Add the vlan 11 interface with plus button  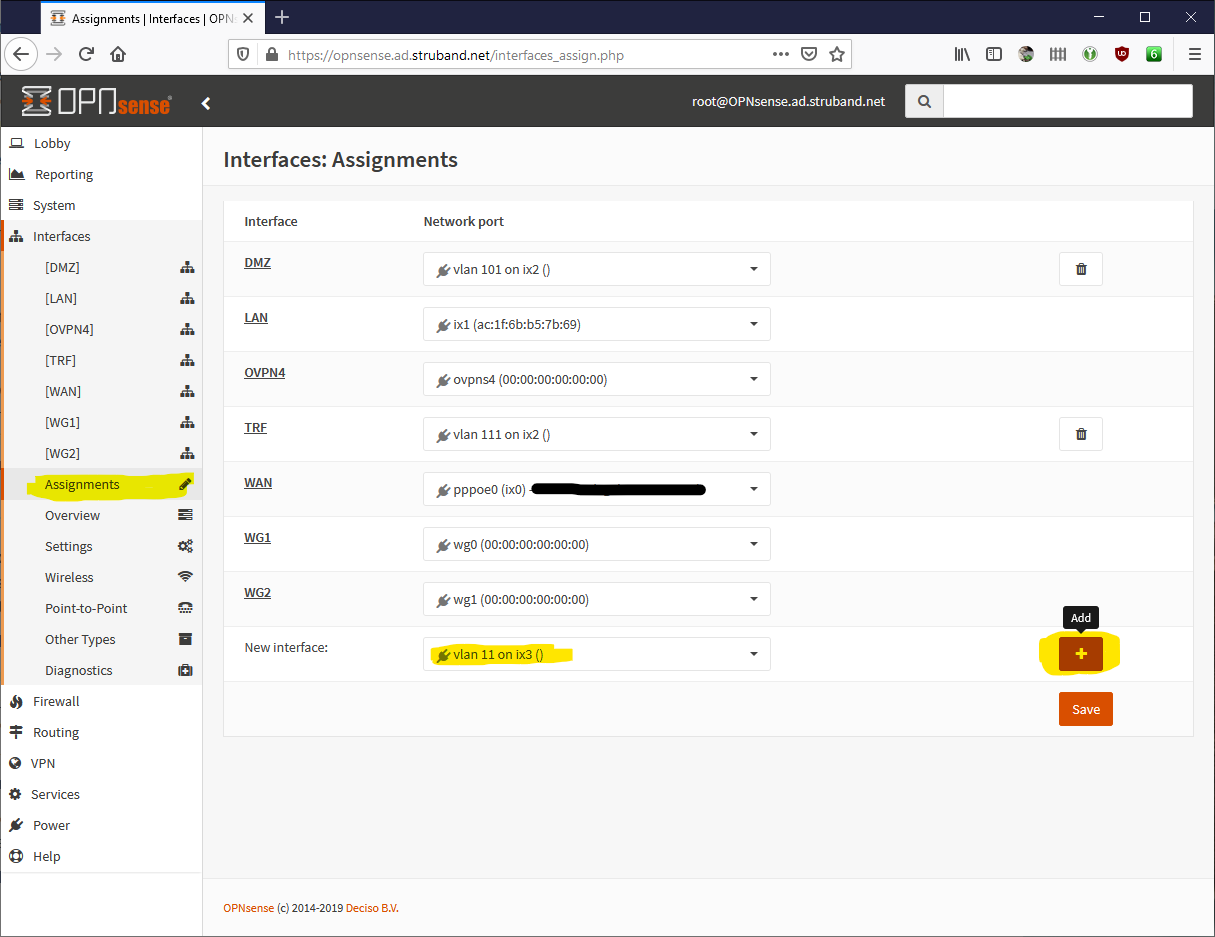pyautogui.click(x=1080, y=653)
